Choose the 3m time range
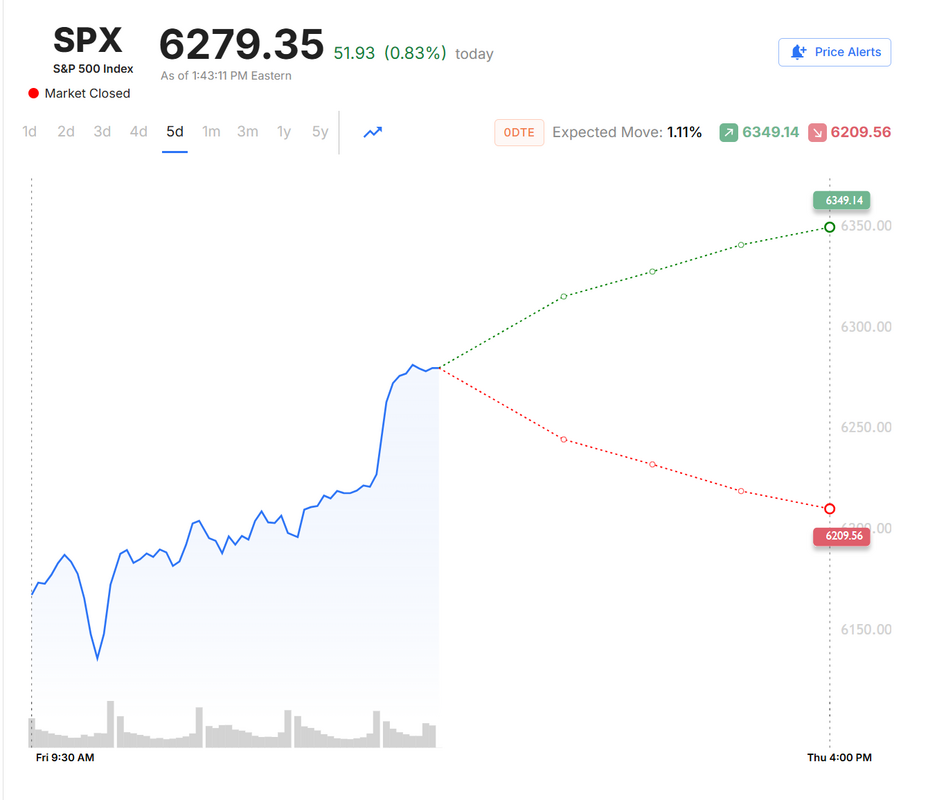928x800 pixels. [x=247, y=131]
